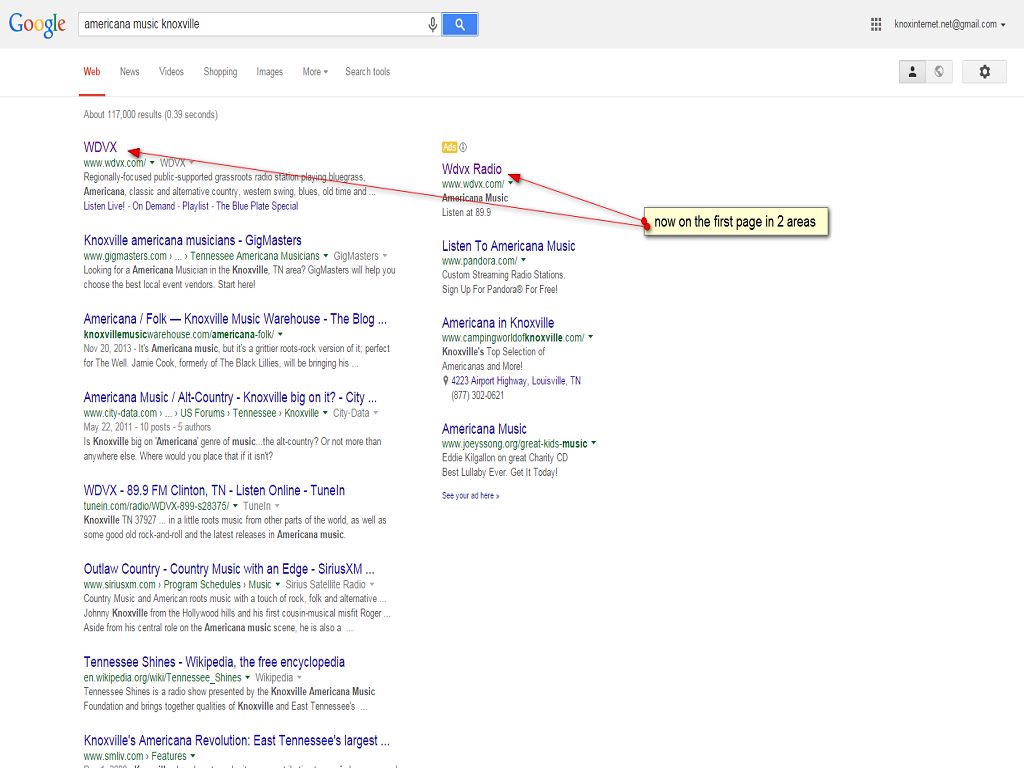Open Americana / Folk Knoxville Music Warehouse result
Viewport: 1024px width, 768px height.
click(x=235, y=319)
